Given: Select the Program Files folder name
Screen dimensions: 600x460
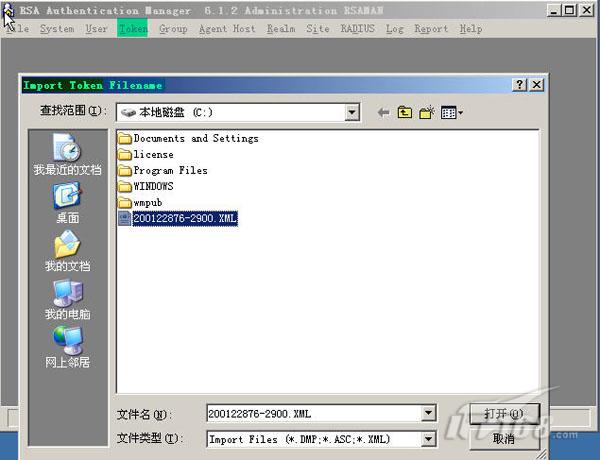Looking at the screenshot, I should (x=170, y=171).
